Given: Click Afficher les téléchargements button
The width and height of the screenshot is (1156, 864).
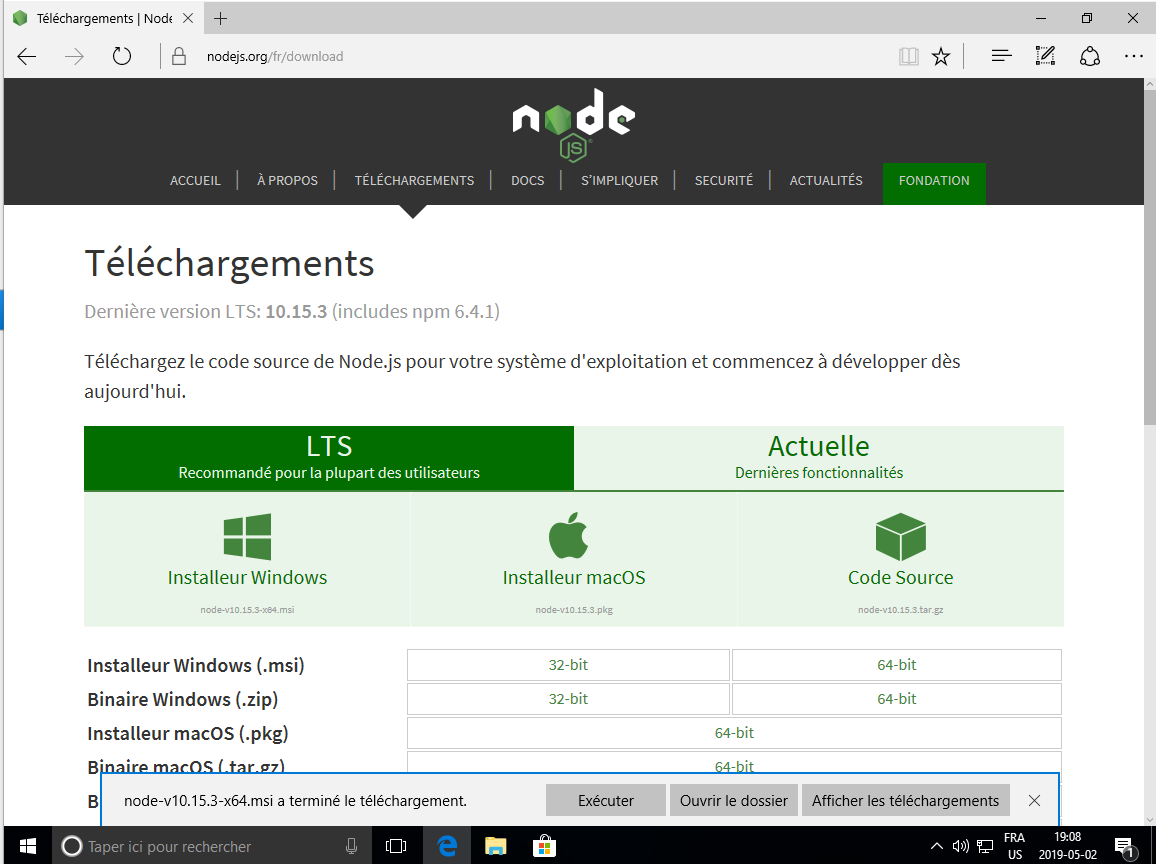Looking at the screenshot, I should pyautogui.click(x=905, y=801).
